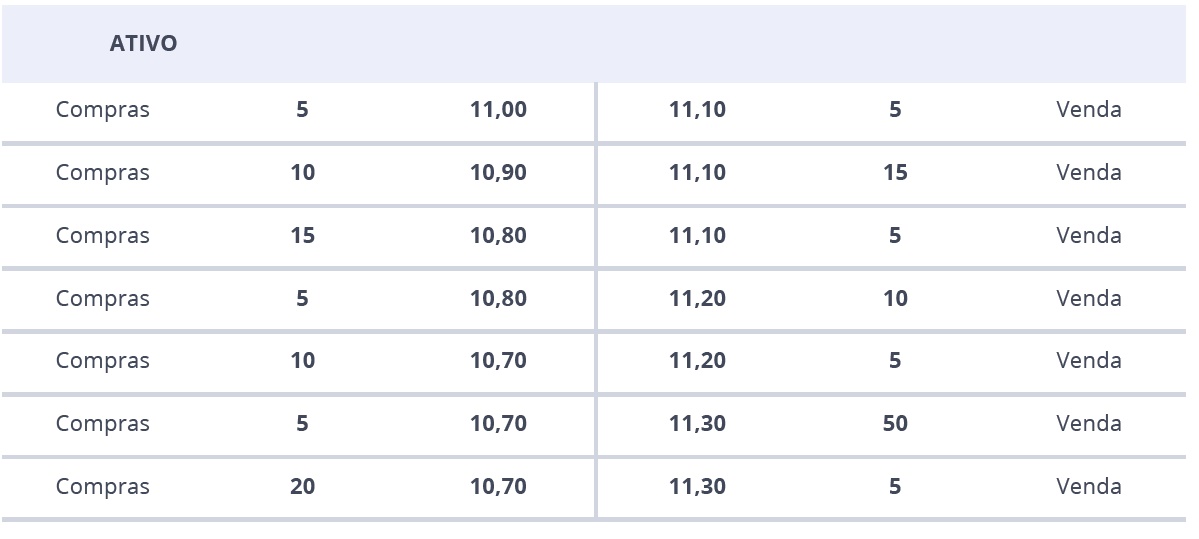Select the 10,90 buy price cell
Viewport: 1199px width, 539px height.
(x=498, y=172)
